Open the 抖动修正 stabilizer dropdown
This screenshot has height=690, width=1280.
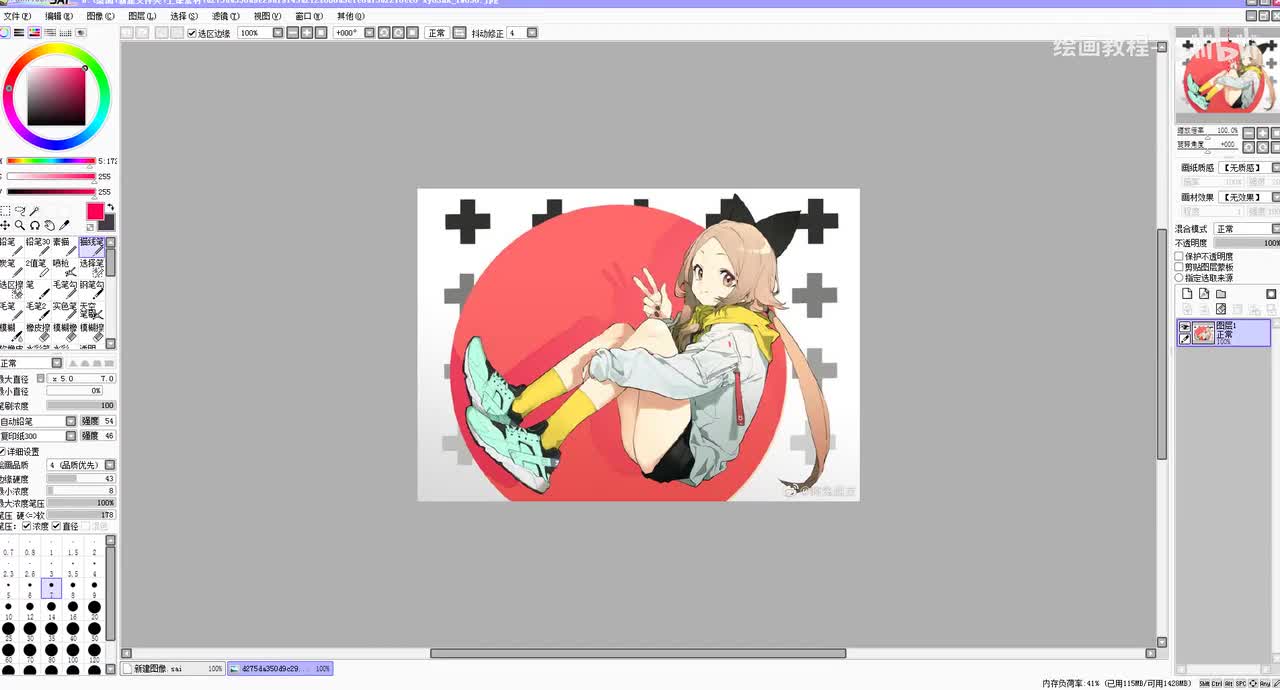(x=532, y=33)
